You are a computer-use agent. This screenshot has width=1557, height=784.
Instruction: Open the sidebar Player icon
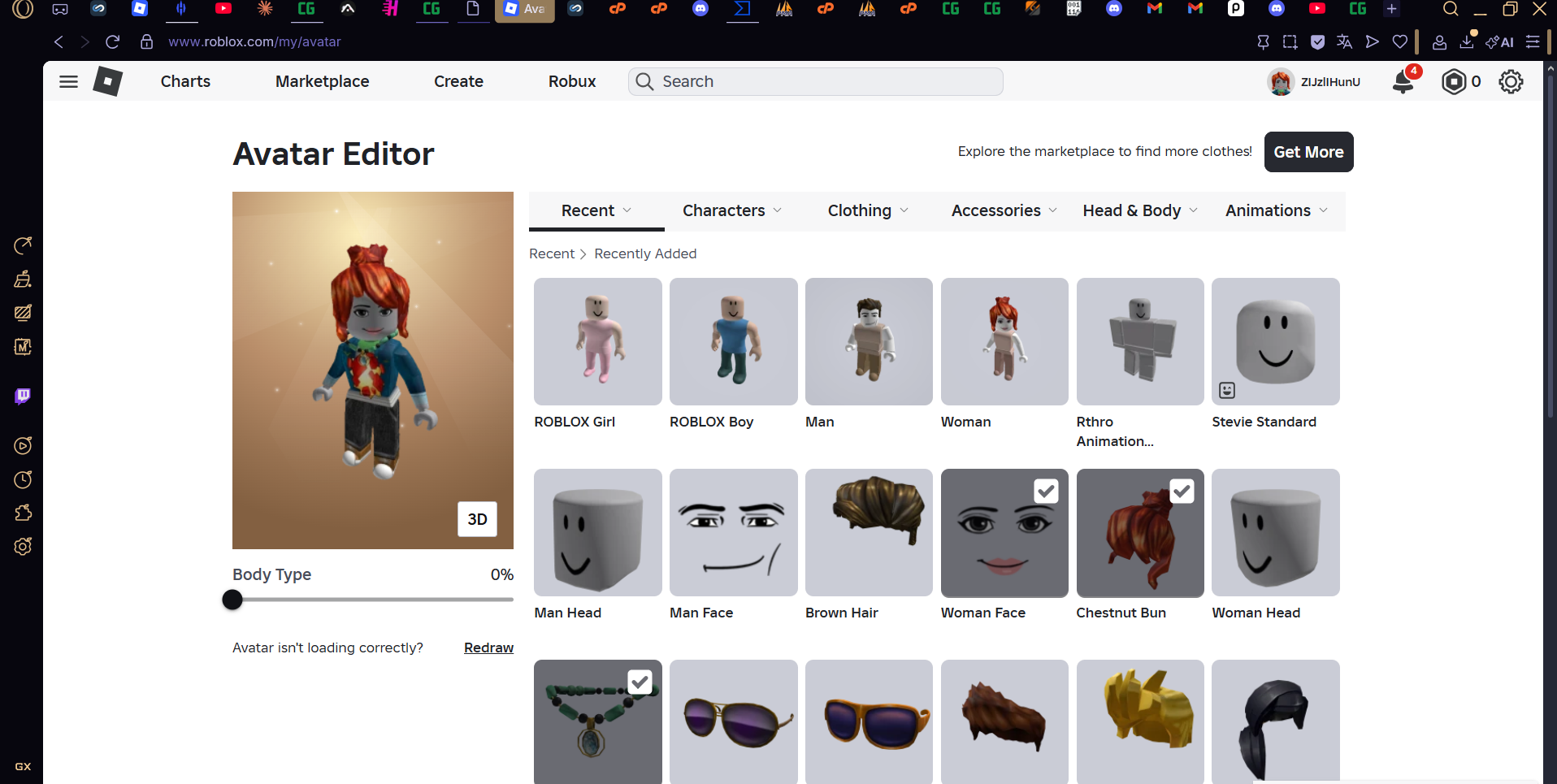tap(23, 445)
